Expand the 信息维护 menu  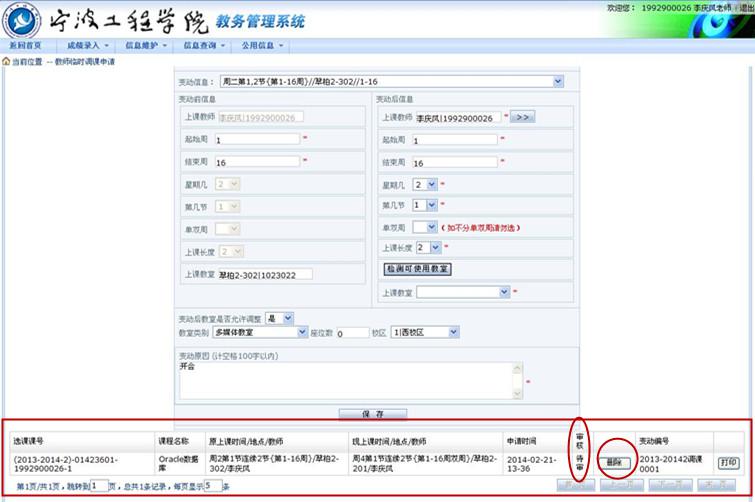coord(146,45)
